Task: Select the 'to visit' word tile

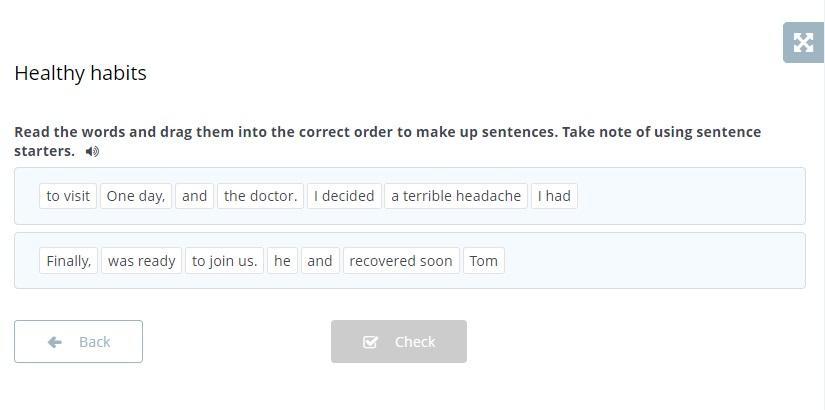Action: tap(68, 196)
